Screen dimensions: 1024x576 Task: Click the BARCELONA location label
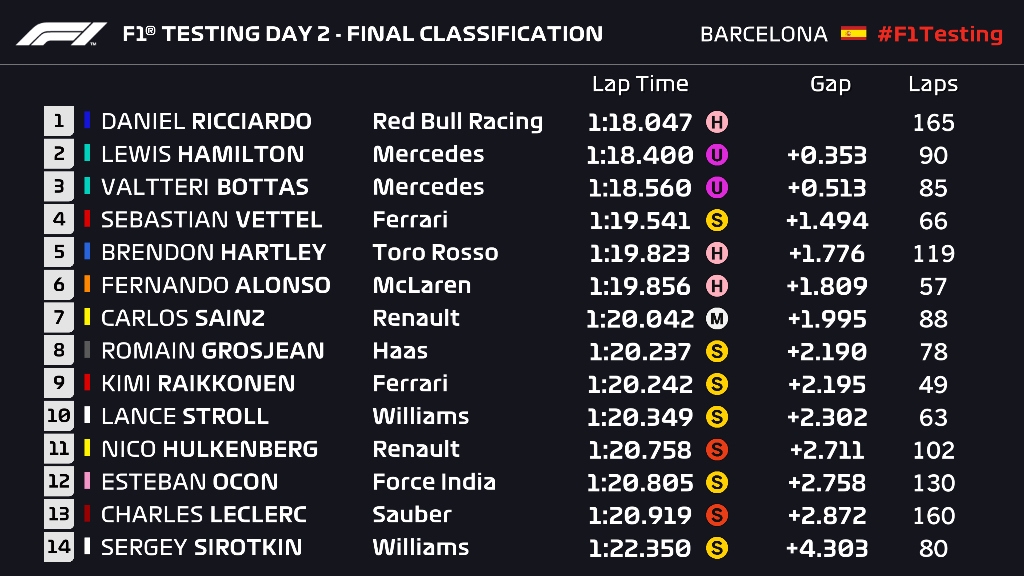click(764, 34)
